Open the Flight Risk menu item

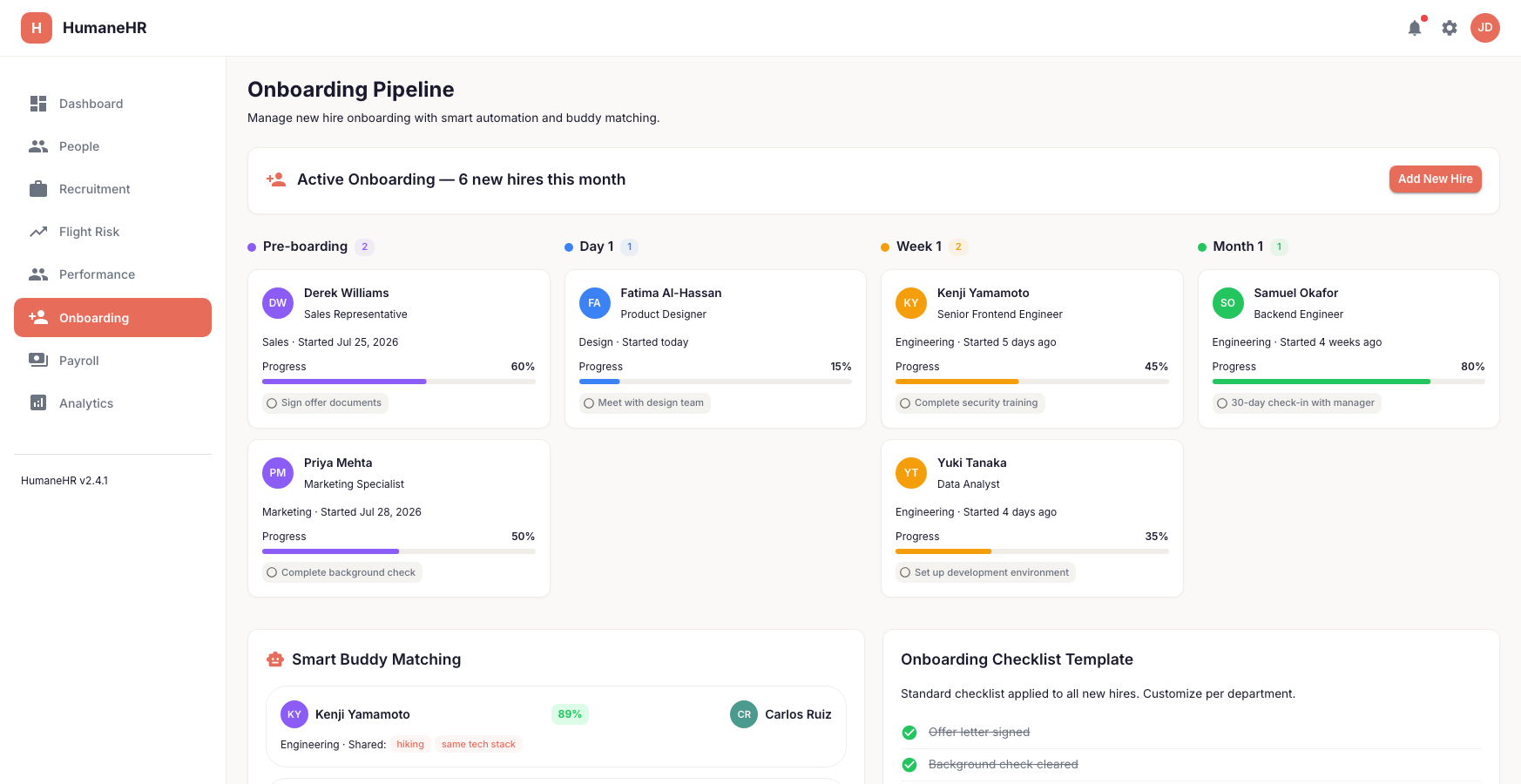pyautogui.click(x=112, y=232)
